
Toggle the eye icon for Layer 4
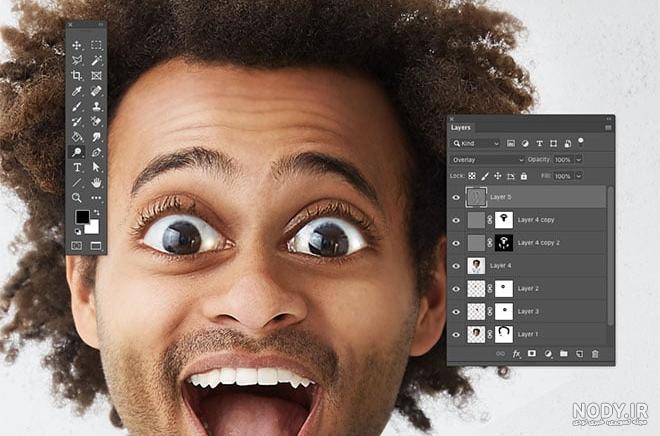click(456, 266)
